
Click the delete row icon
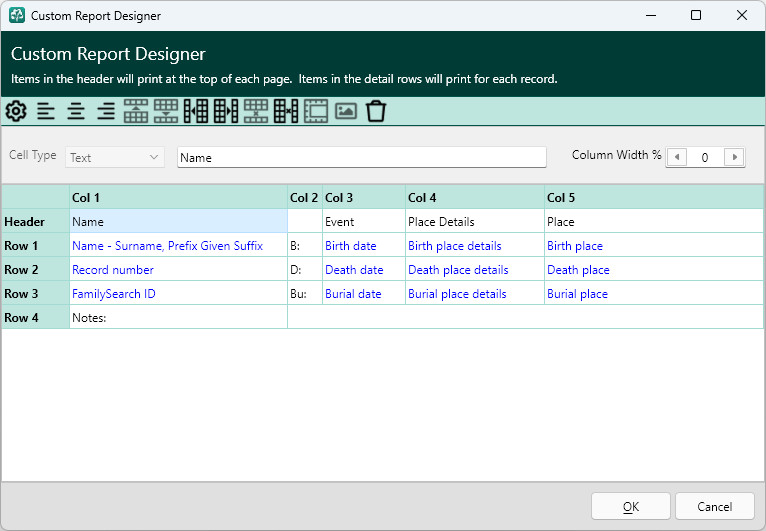click(256, 111)
